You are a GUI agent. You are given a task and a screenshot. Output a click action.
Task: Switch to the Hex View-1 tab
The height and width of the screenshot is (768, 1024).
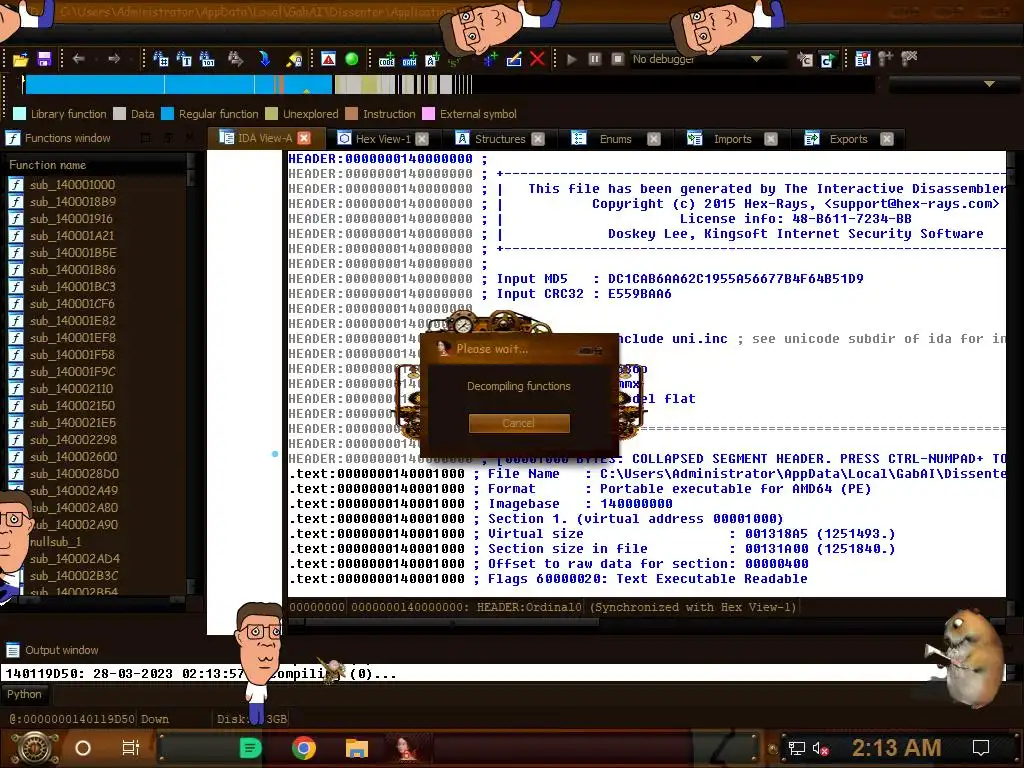tap(383, 138)
